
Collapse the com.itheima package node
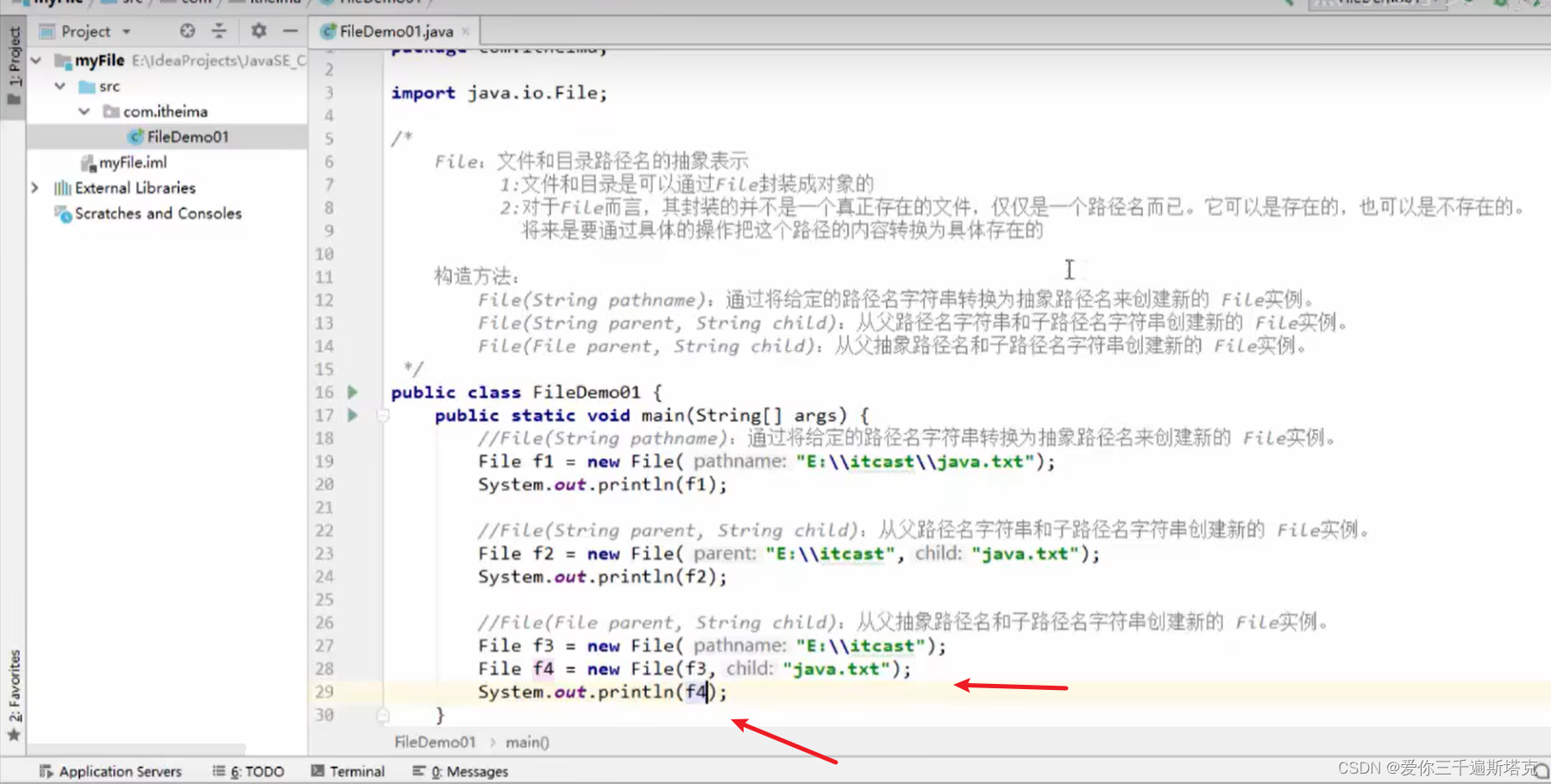84,111
